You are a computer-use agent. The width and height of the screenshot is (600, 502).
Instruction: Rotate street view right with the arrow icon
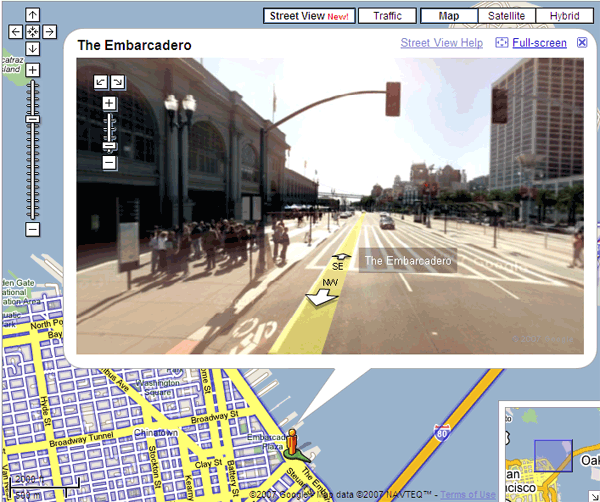coord(118,82)
